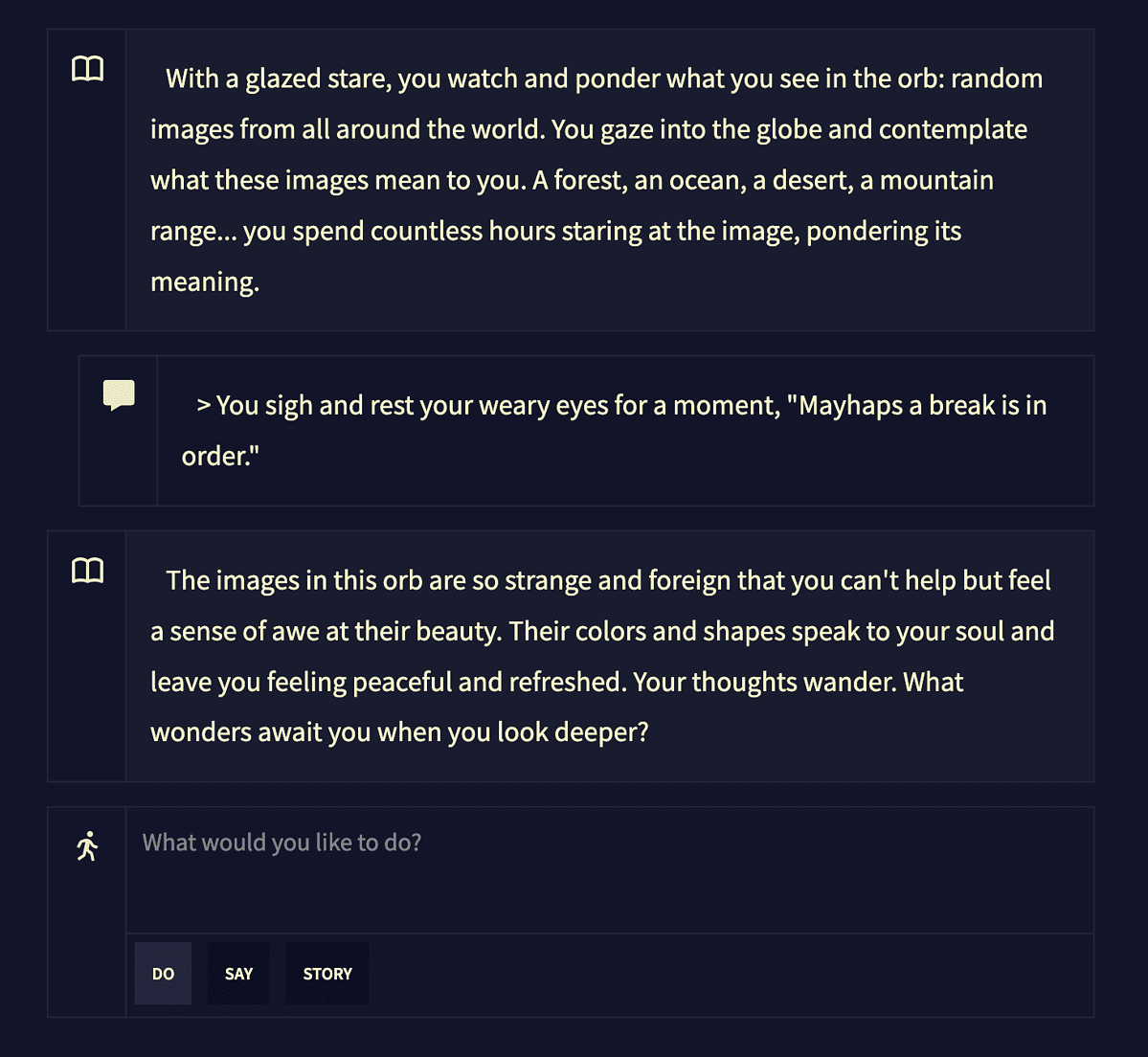Click the book icon beside the first story passage
The height and width of the screenshot is (1057, 1148).
click(87, 69)
